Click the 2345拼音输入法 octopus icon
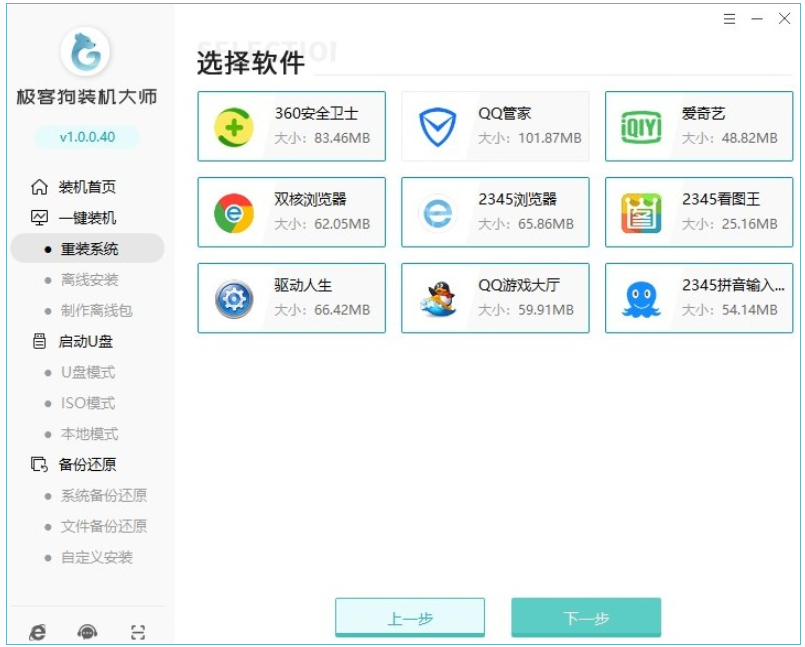 point(641,299)
